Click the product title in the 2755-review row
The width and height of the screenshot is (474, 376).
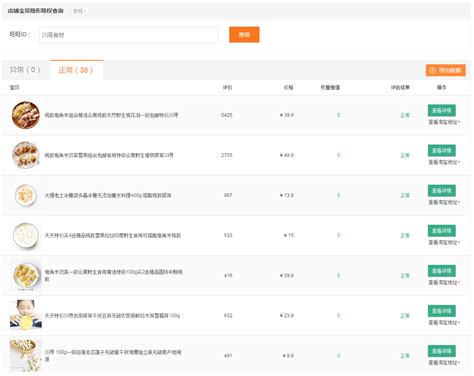(x=109, y=155)
